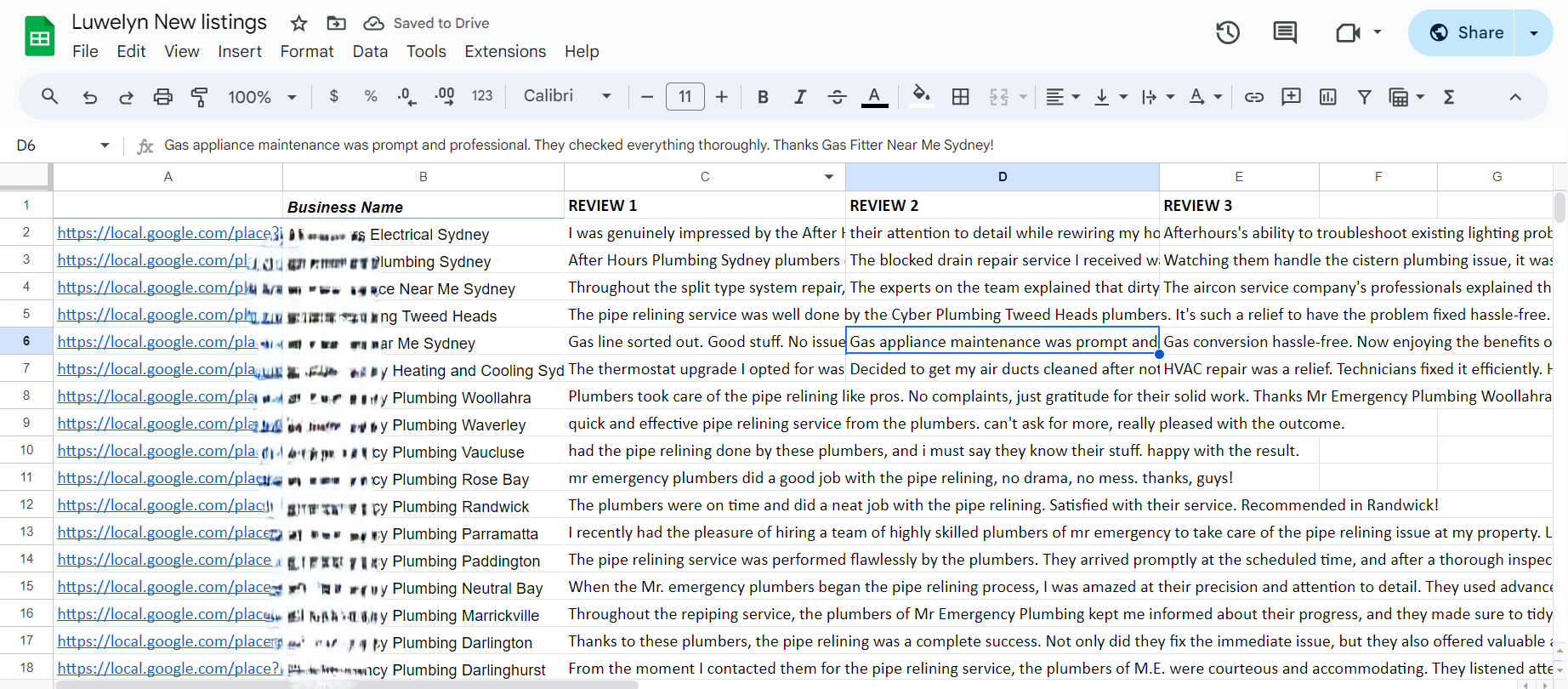Open the functions sigma menu
Viewport: 1568px width, 689px height.
[x=1449, y=97]
